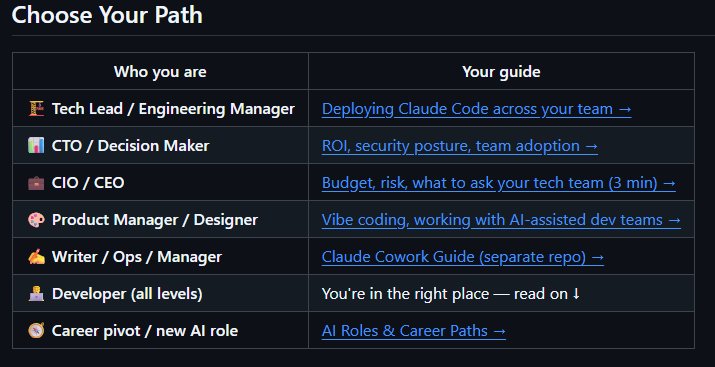Open AI Roles & Career Paths link
Viewport: 715px width, 367px height.
414,331
